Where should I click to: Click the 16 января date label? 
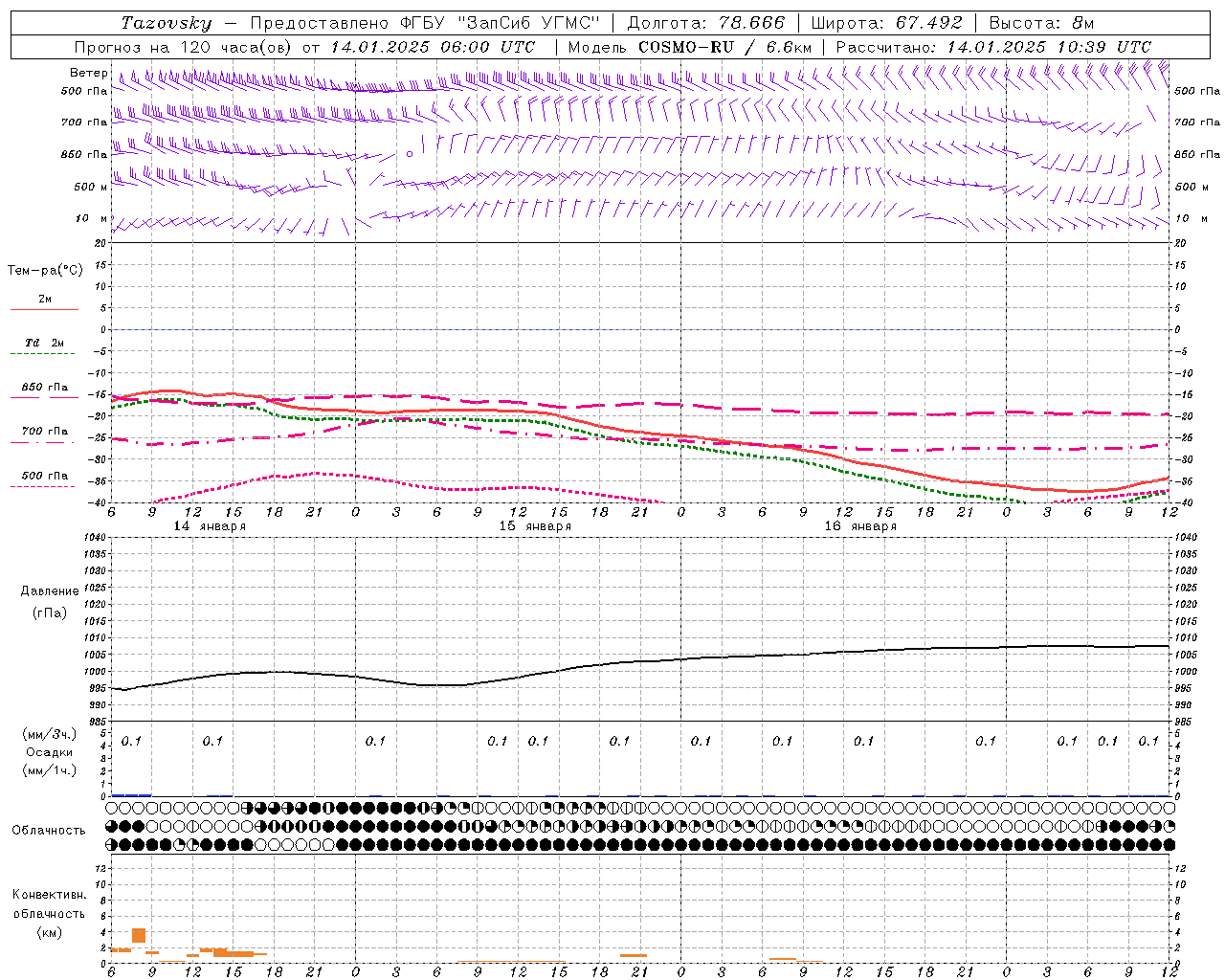point(860,526)
